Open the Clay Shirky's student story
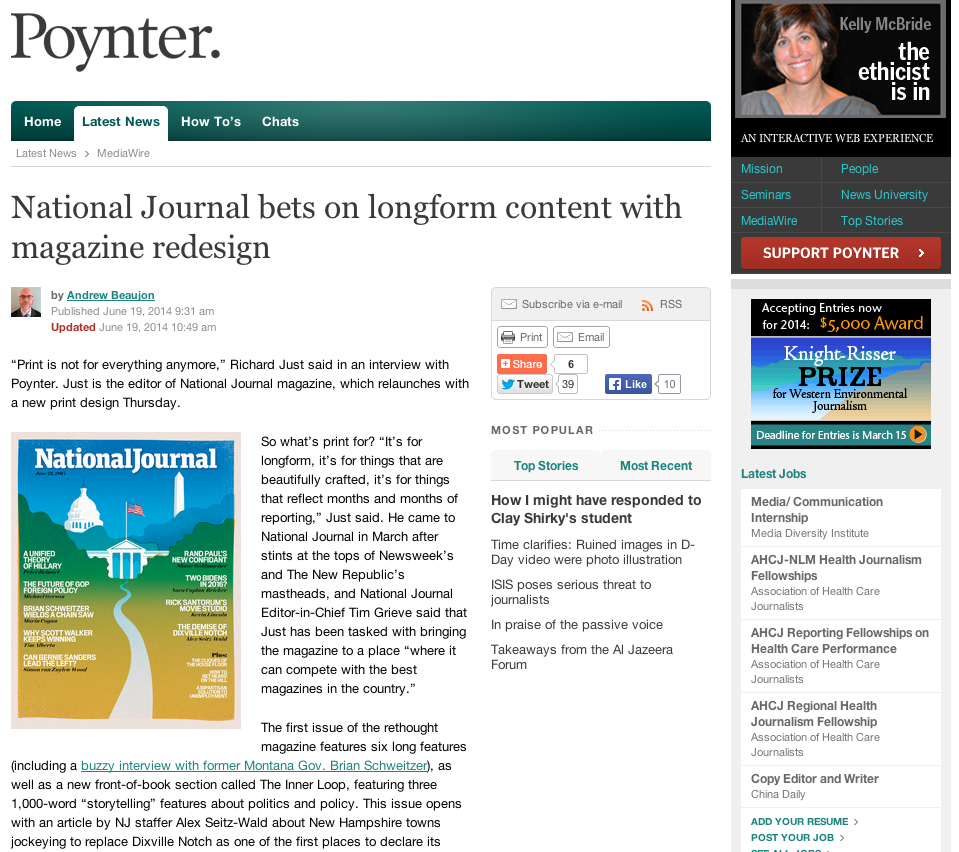This screenshot has height=852, width=959. click(x=596, y=509)
